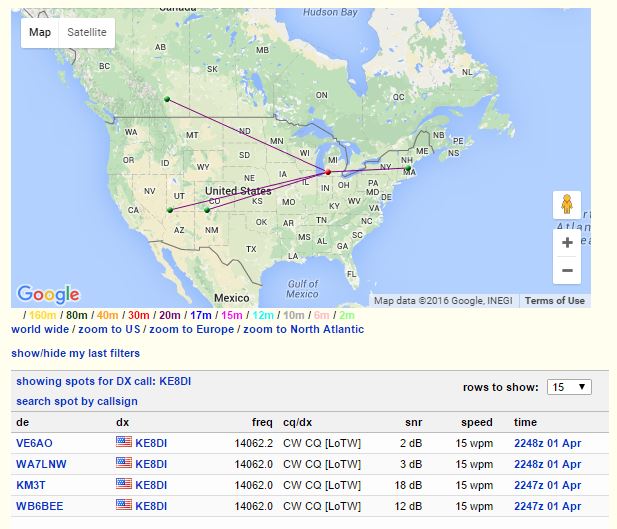Open spotter WA7LNW callsign link
Screen dimensions: 617x529
[41, 464]
